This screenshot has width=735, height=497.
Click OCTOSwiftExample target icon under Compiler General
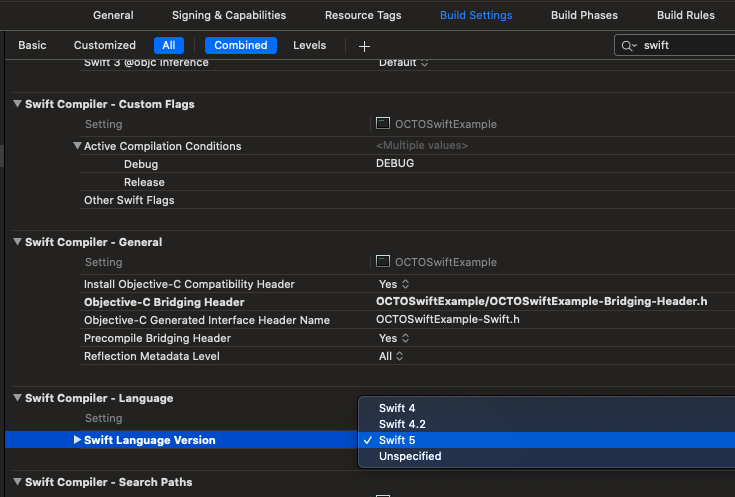[x=382, y=262]
